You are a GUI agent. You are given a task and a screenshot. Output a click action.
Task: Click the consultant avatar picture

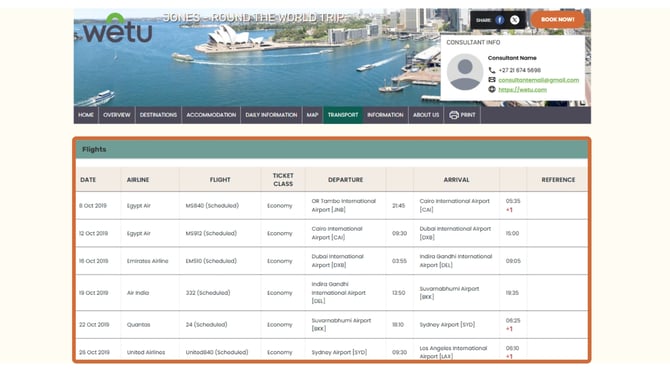[x=465, y=72]
